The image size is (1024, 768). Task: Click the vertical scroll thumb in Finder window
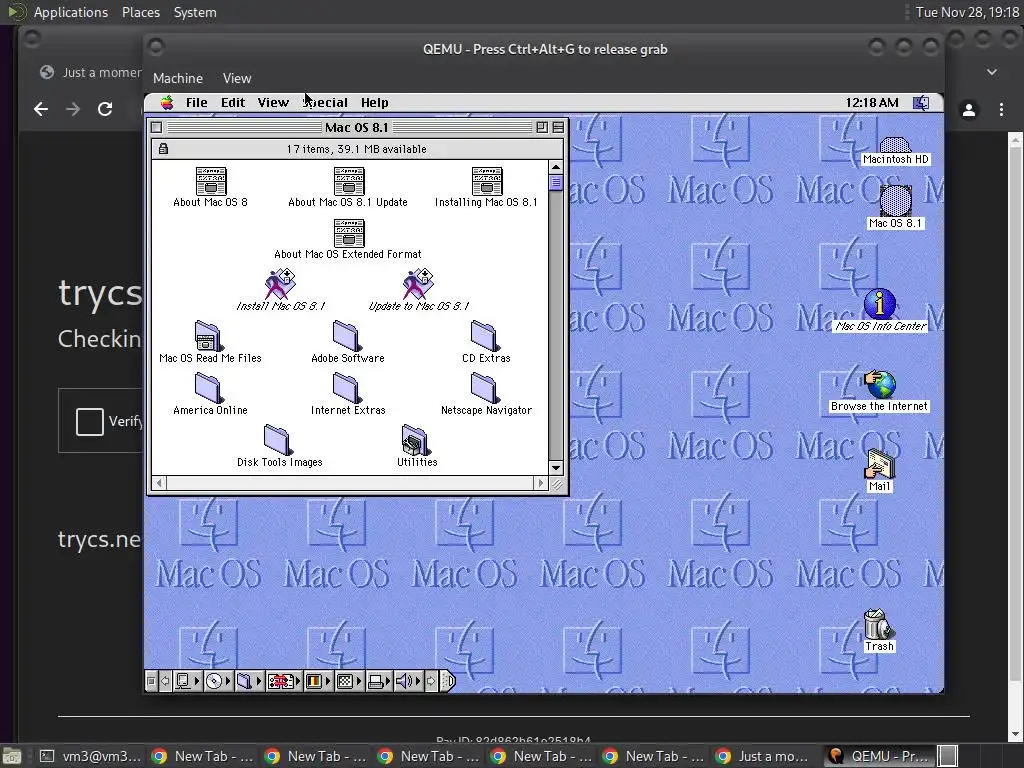coord(556,182)
